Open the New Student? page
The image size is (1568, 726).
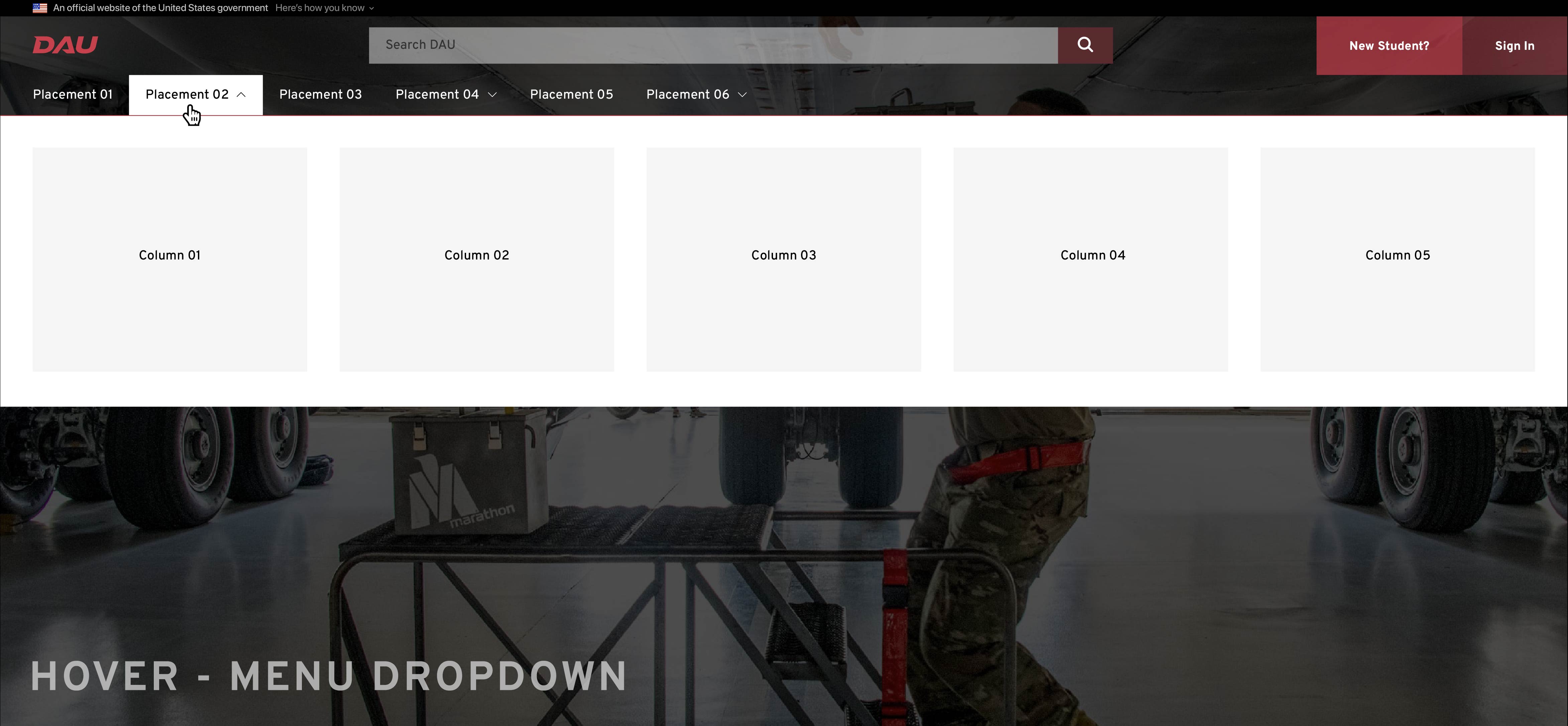[1389, 46]
